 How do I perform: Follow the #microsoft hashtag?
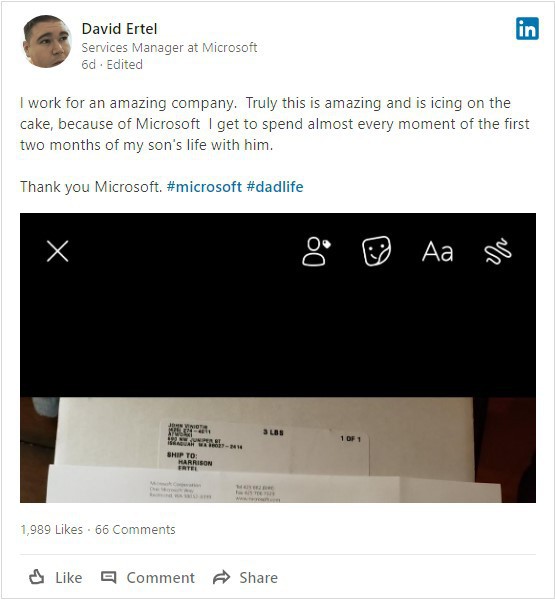point(204,187)
